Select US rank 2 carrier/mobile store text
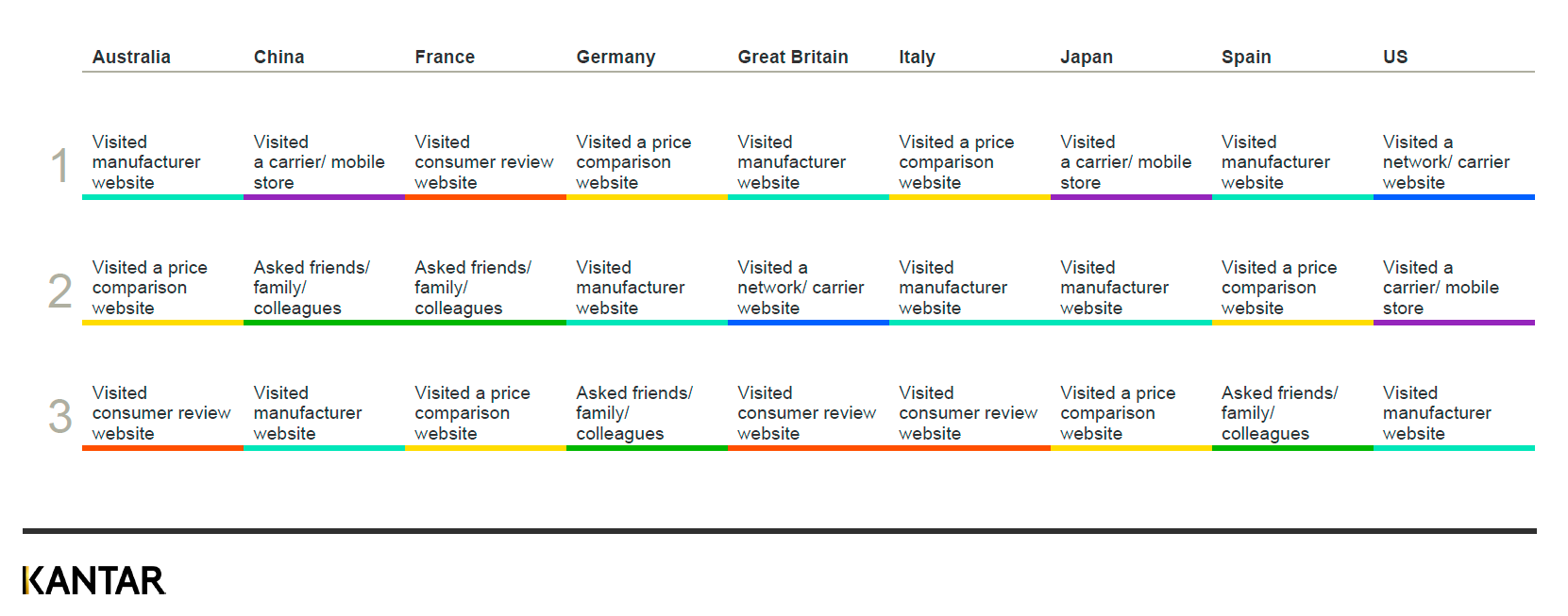This screenshot has width=1568, height=616. pos(1440,288)
